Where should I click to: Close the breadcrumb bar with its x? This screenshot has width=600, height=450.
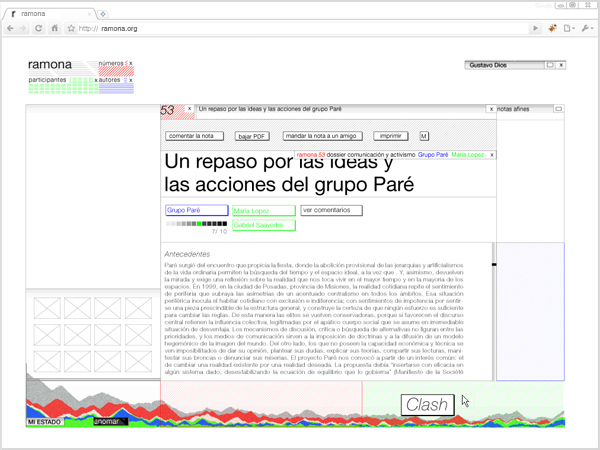pyautogui.click(x=492, y=155)
